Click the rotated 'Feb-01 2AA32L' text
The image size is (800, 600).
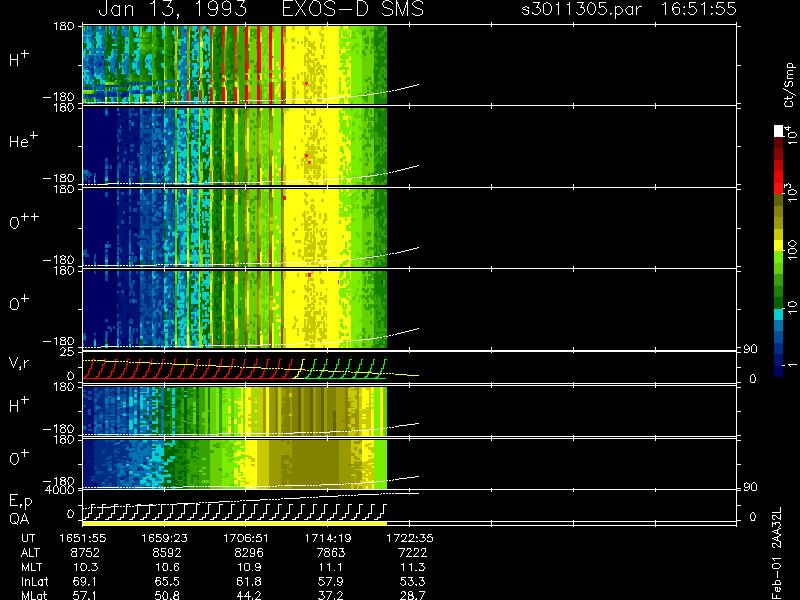click(777, 553)
